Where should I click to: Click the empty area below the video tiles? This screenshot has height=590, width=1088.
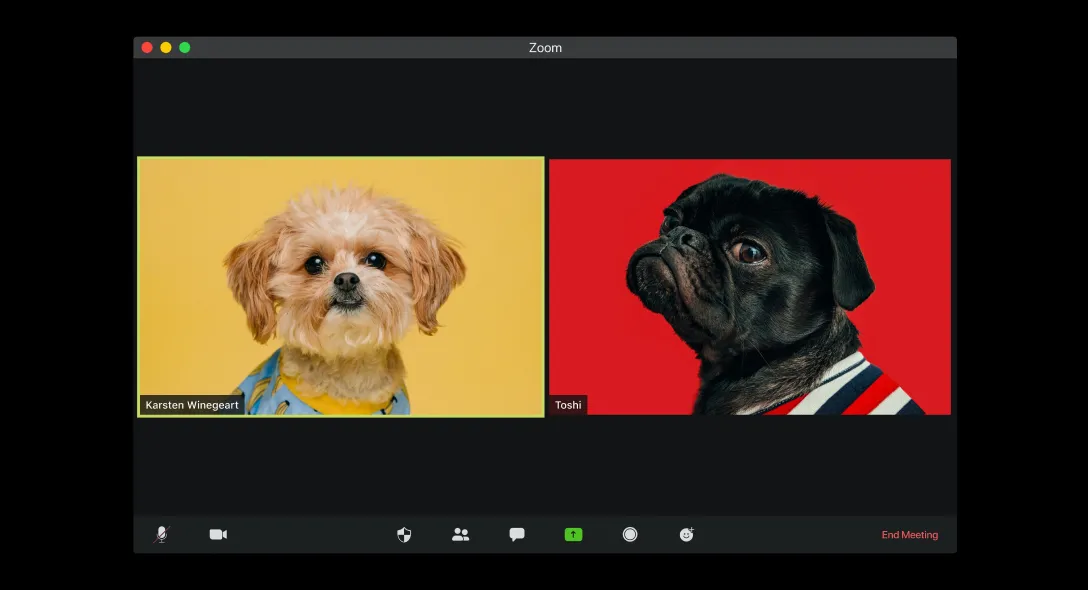tap(545, 465)
